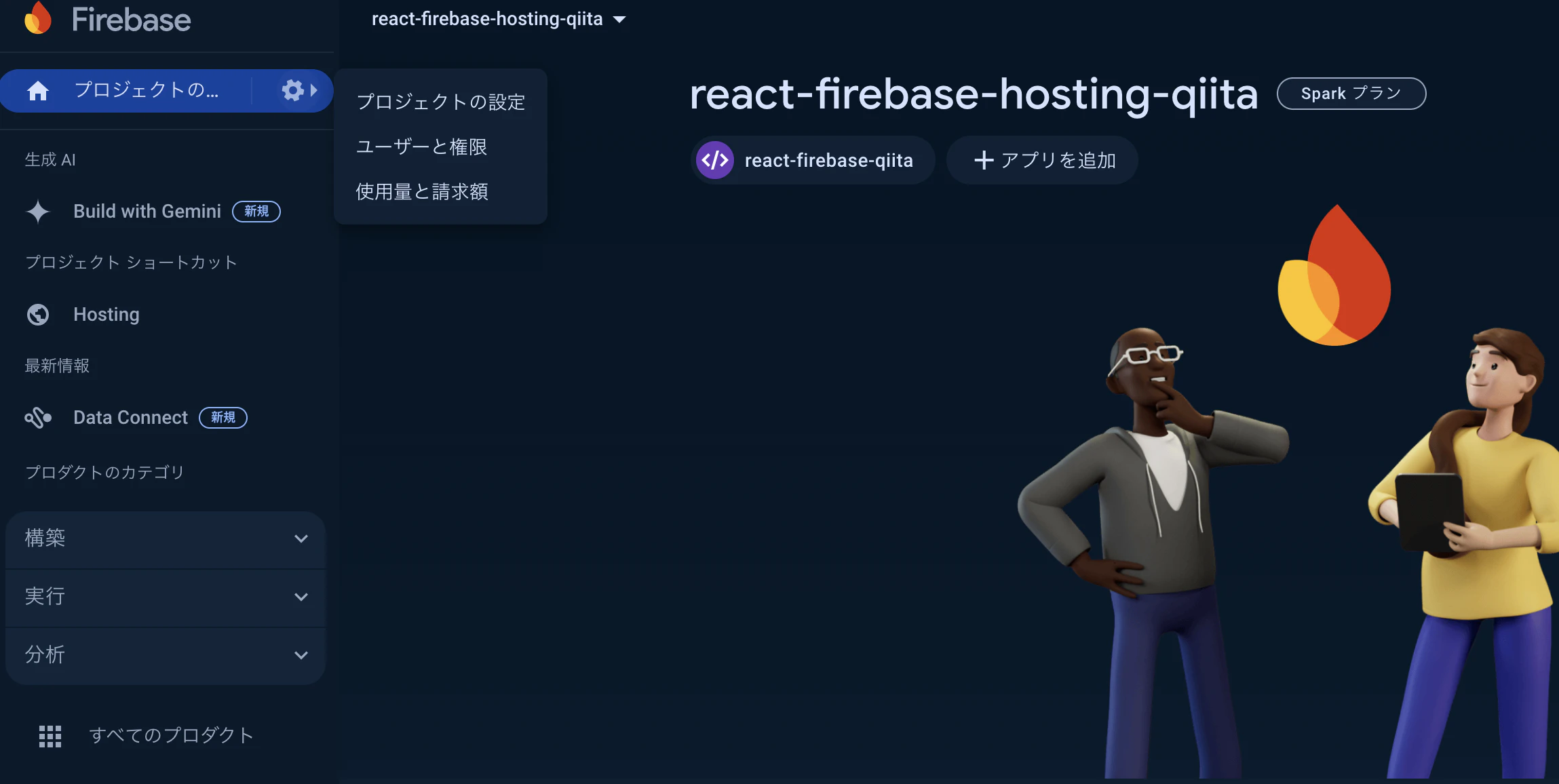Click the react-firebase-qiita app chip
1559x784 pixels.
pos(813,160)
